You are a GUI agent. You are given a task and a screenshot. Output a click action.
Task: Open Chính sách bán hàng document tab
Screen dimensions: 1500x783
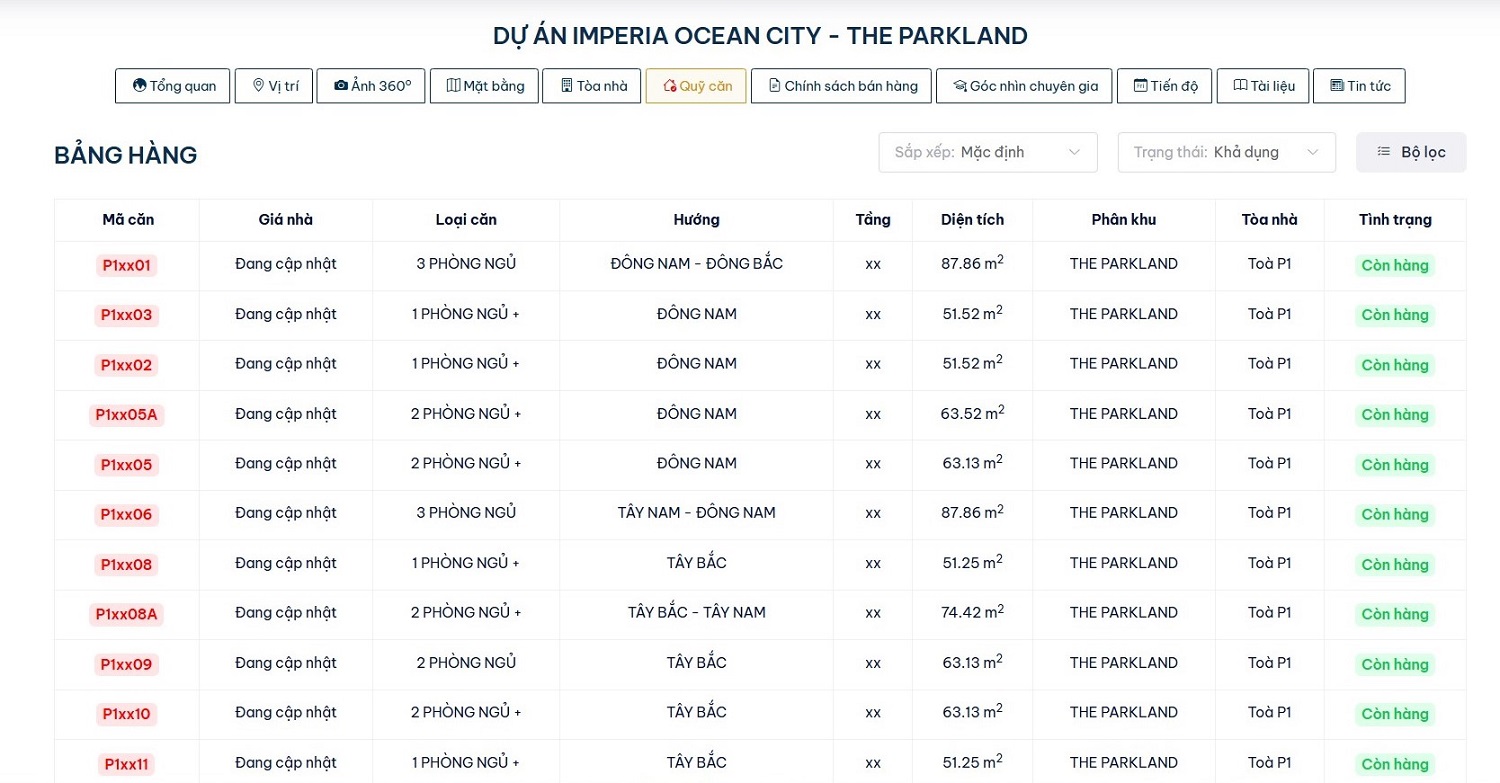(x=841, y=86)
